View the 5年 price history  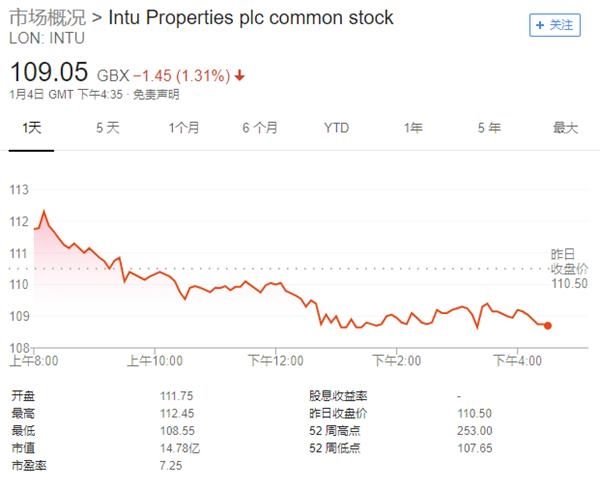tap(489, 127)
